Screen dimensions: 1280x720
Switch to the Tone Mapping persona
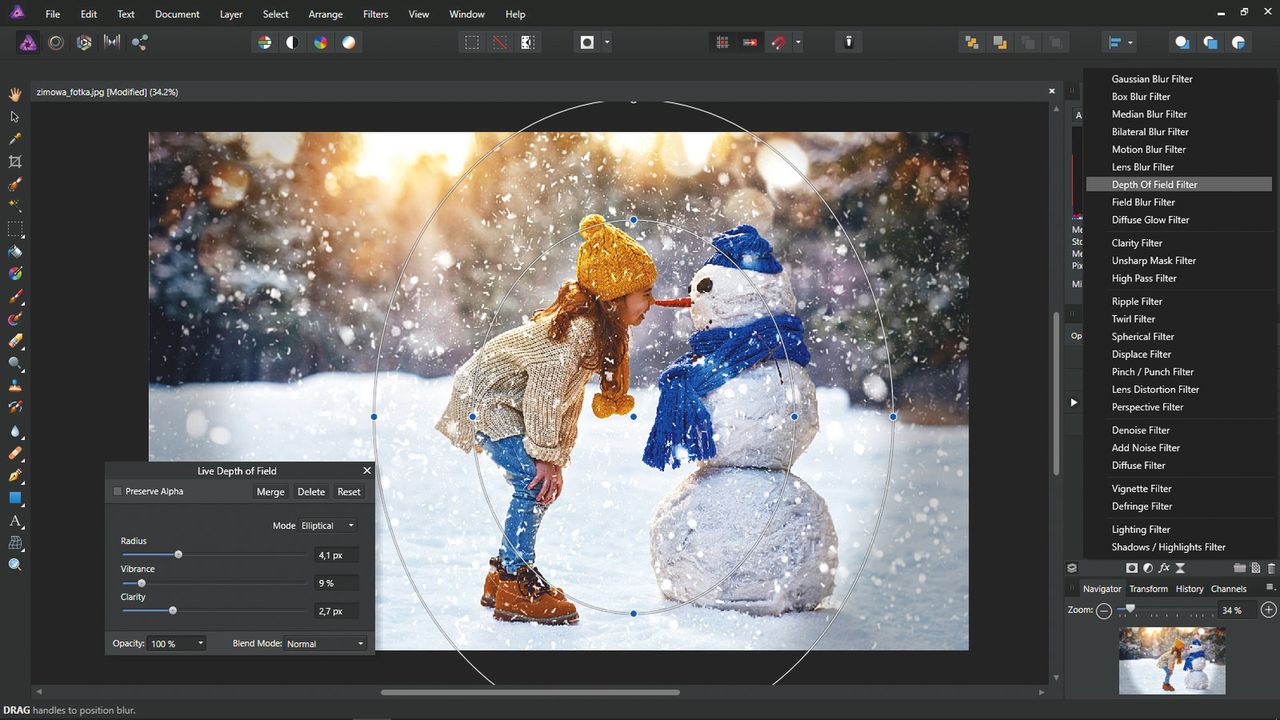point(112,42)
